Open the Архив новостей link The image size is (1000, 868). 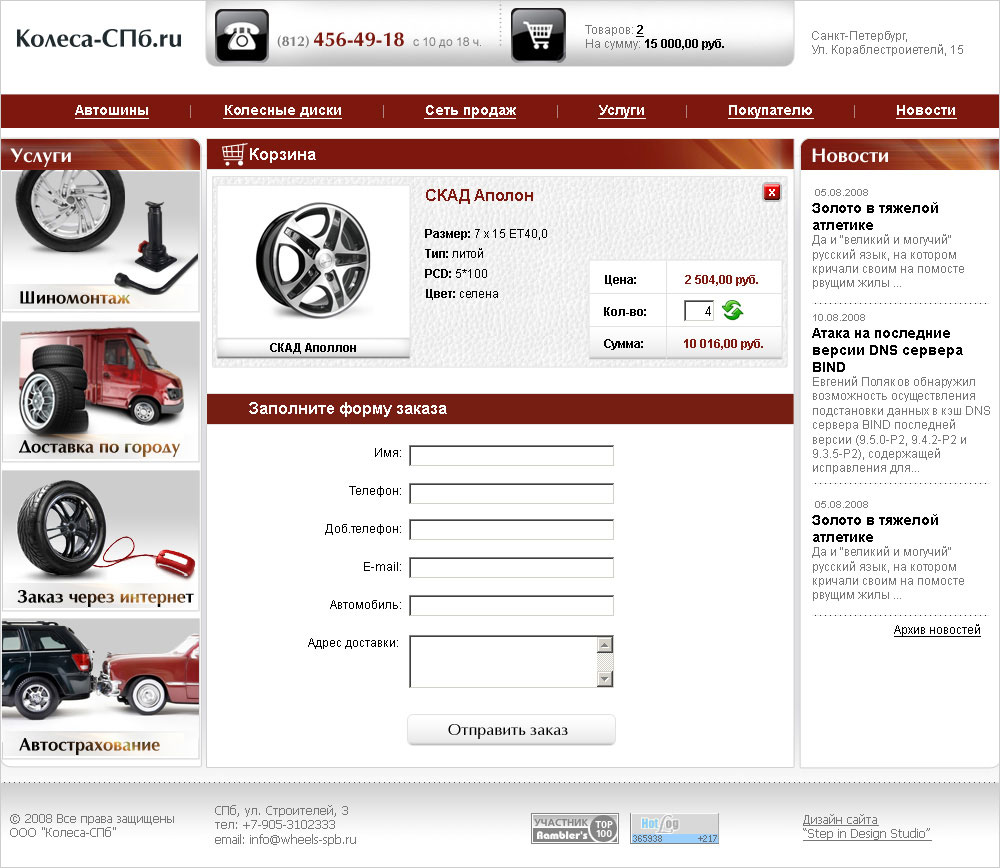click(x=937, y=630)
